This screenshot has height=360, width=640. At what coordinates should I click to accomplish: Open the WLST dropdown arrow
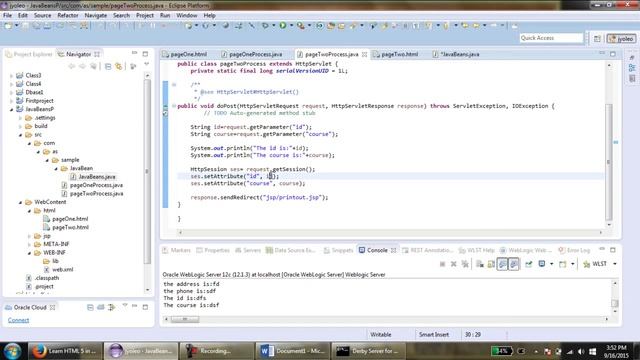(x=615, y=264)
